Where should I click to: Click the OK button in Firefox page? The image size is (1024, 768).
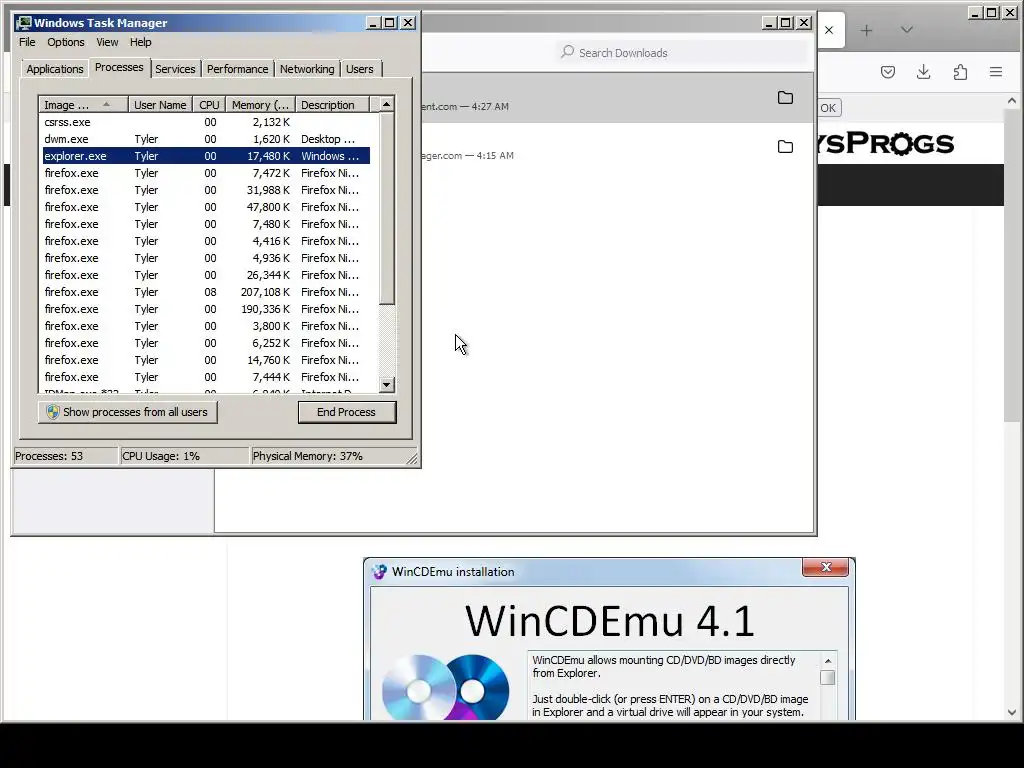[x=829, y=108]
